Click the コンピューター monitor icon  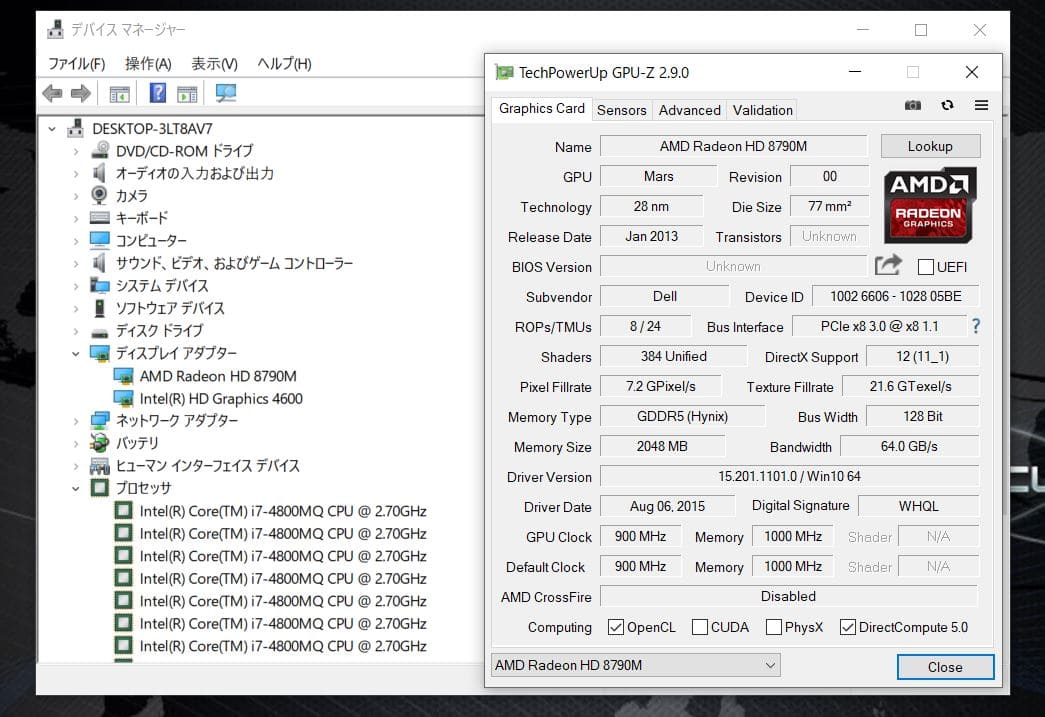(99, 240)
